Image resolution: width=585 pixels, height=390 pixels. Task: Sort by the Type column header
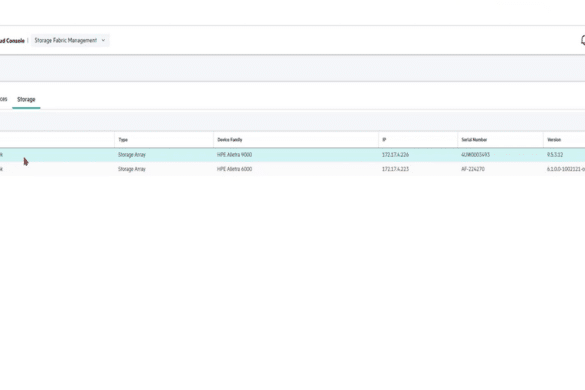[x=123, y=140]
